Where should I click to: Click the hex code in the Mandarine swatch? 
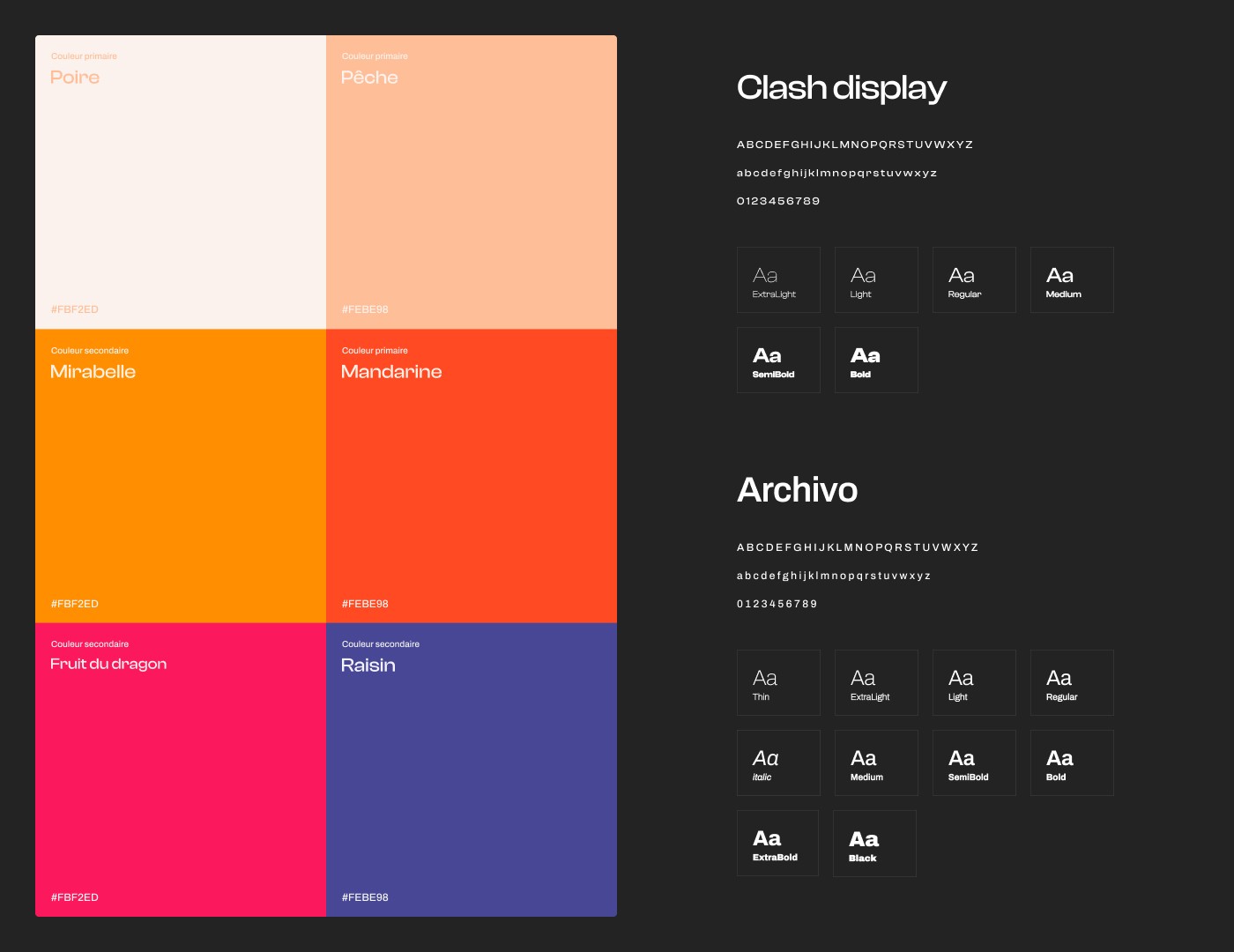click(x=365, y=604)
